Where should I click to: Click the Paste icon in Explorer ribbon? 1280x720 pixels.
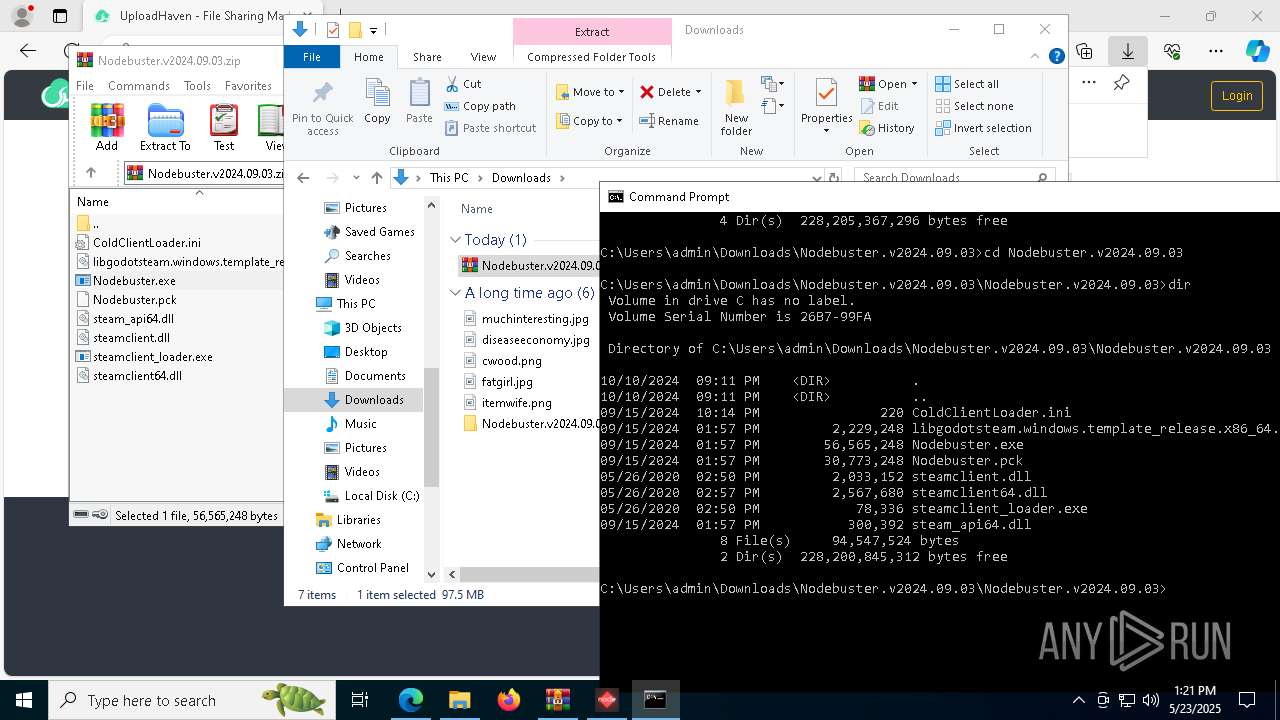419,102
